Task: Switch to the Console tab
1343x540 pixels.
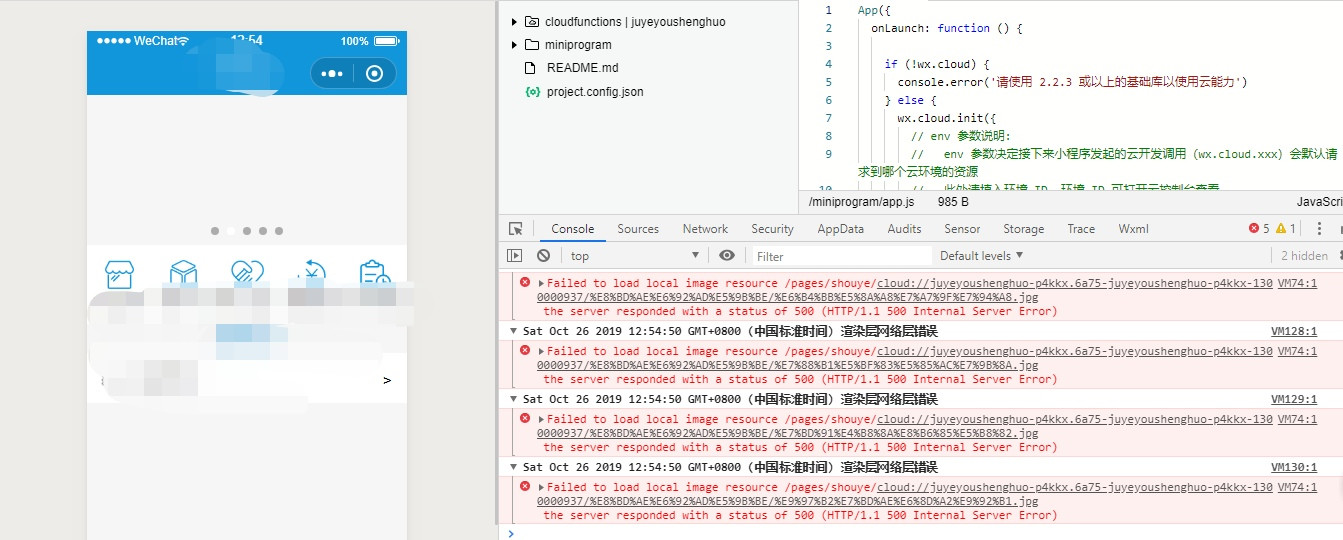Action: [x=573, y=229]
